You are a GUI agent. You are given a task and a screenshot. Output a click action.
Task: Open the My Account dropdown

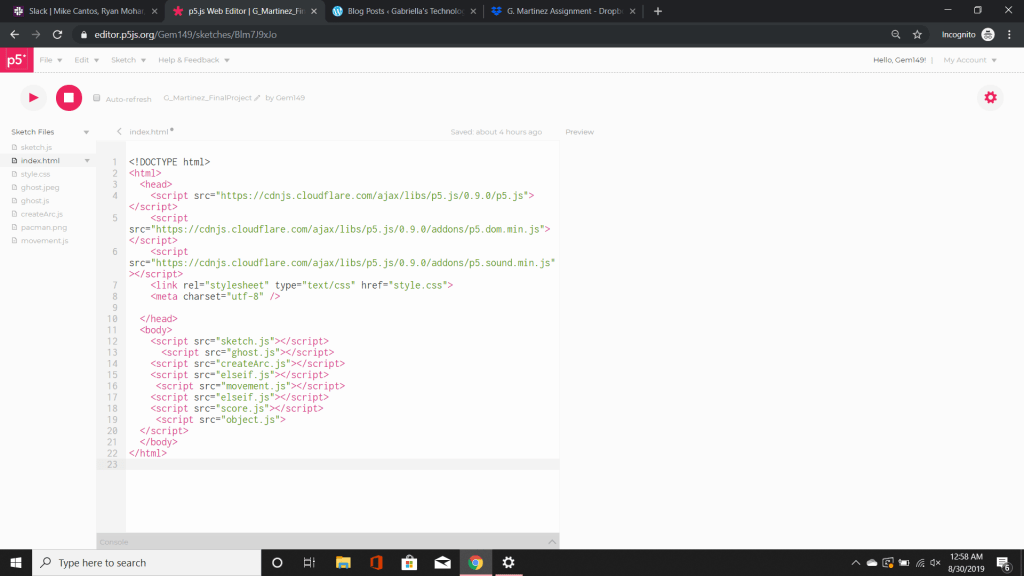click(x=969, y=60)
